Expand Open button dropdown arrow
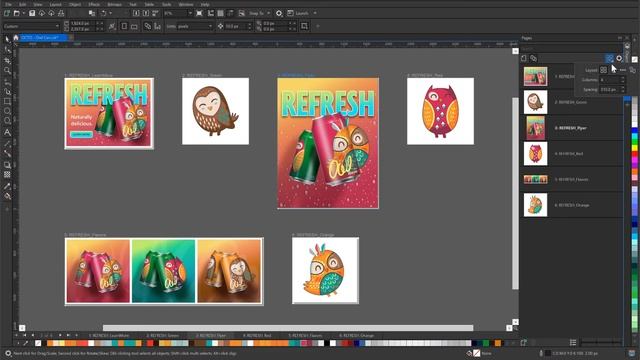The image size is (640, 360). pyautogui.click(x=23, y=13)
